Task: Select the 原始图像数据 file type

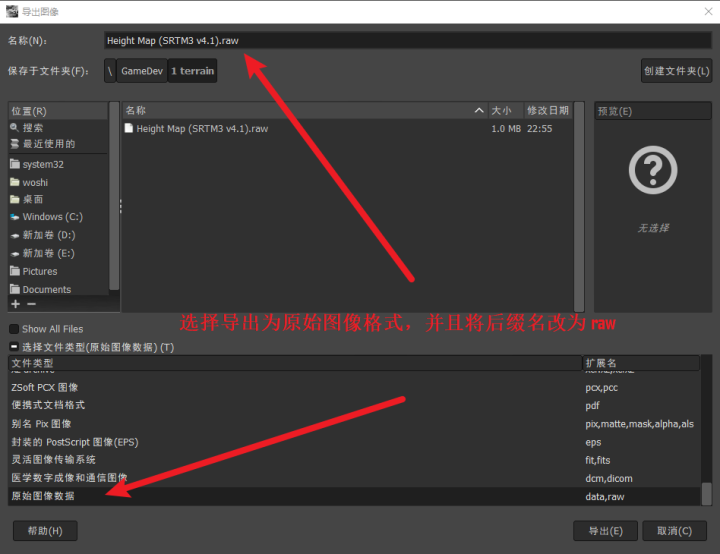Action: click(x=354, y=496)
